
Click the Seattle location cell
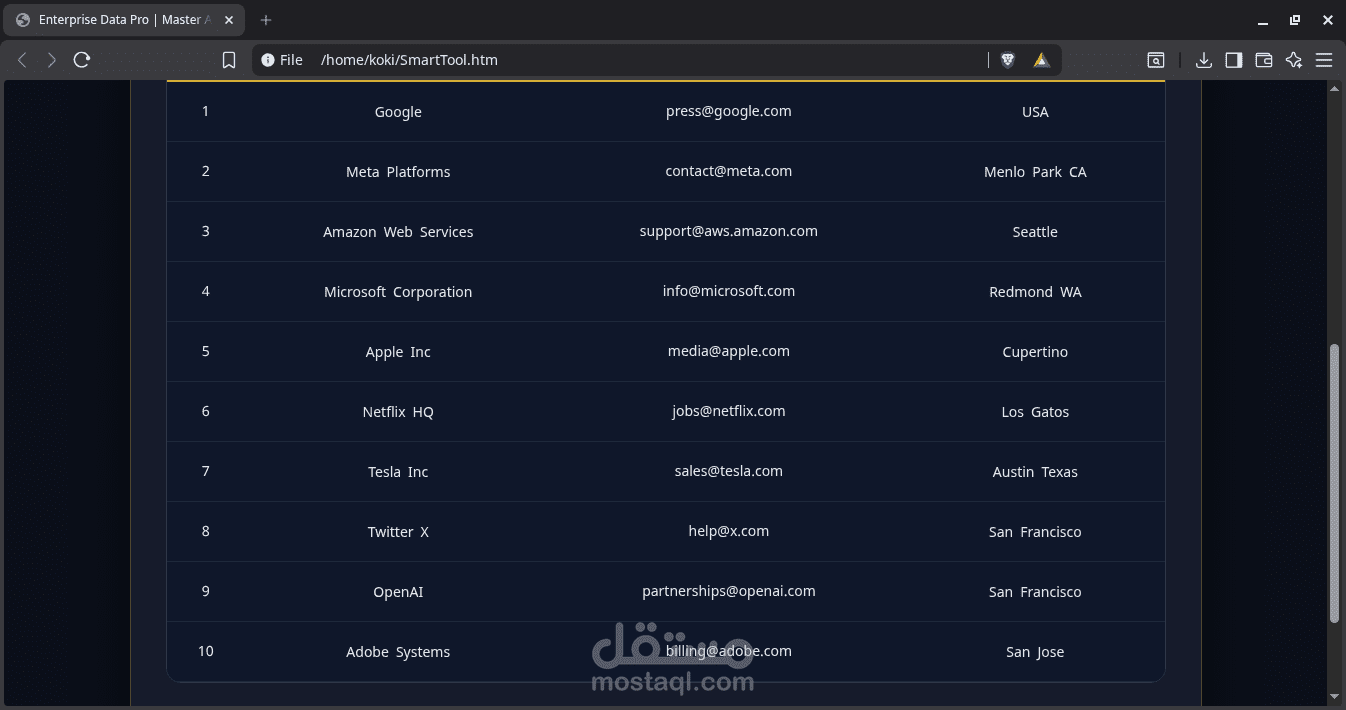pyautogui.click(x=1035, y=232)
